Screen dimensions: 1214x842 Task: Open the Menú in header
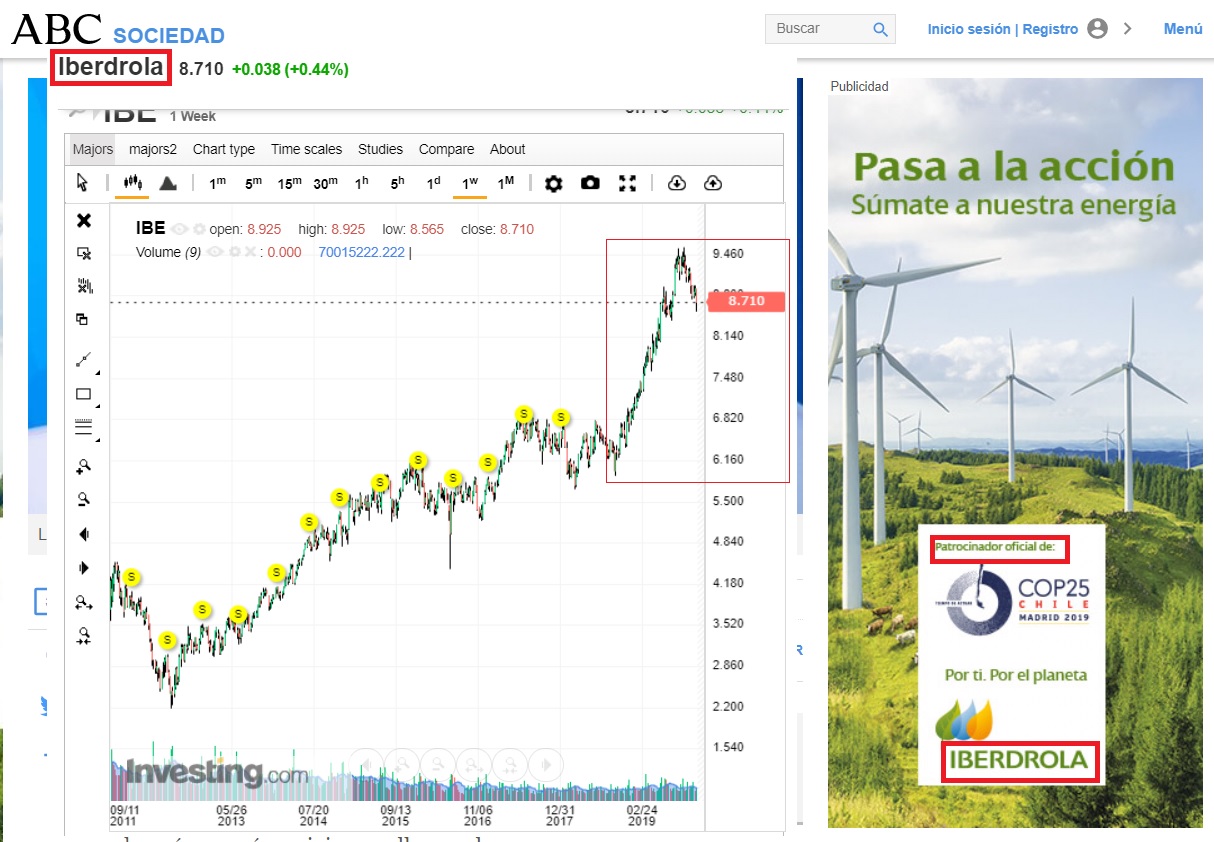click(x=1183, y=29)
